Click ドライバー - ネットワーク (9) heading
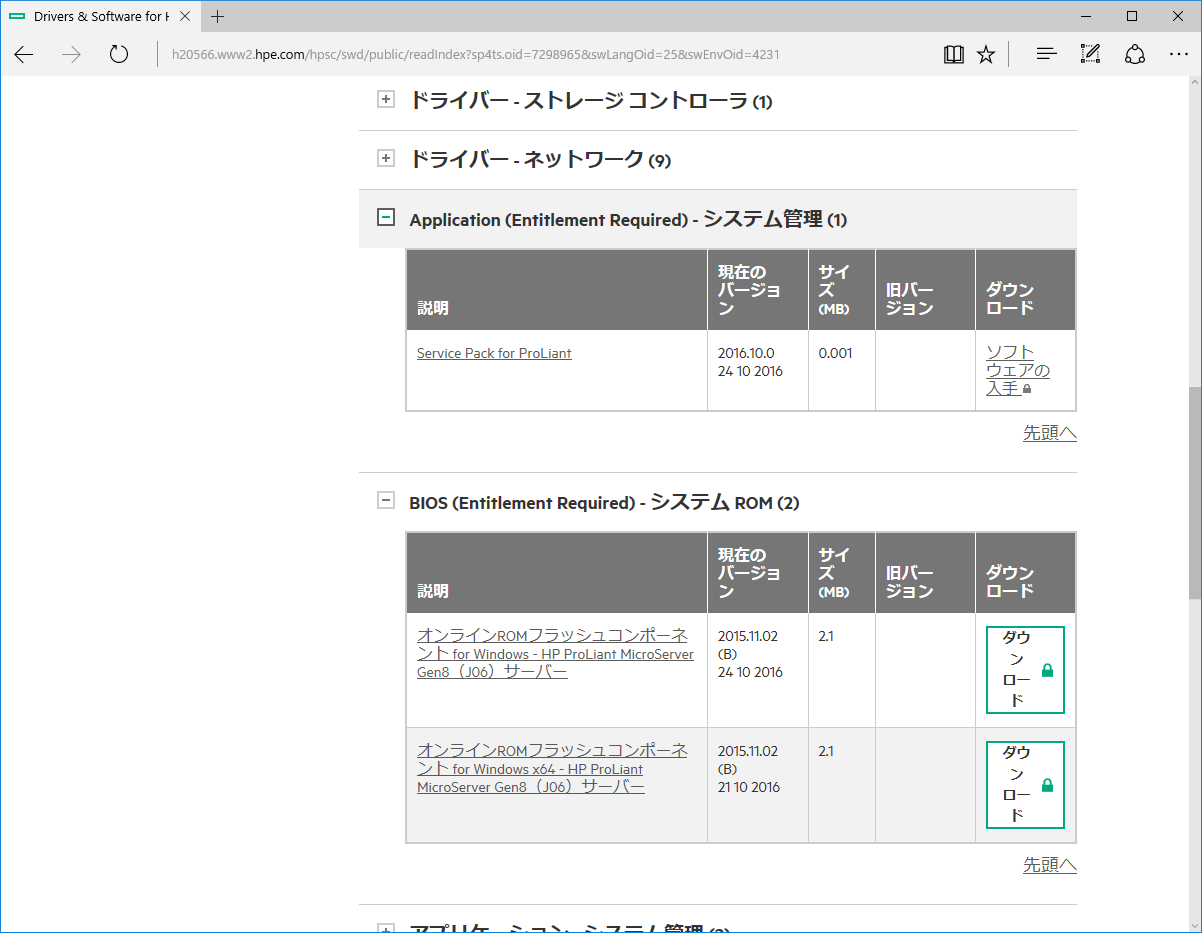1202x933 pixels. (x=540, y=159)
